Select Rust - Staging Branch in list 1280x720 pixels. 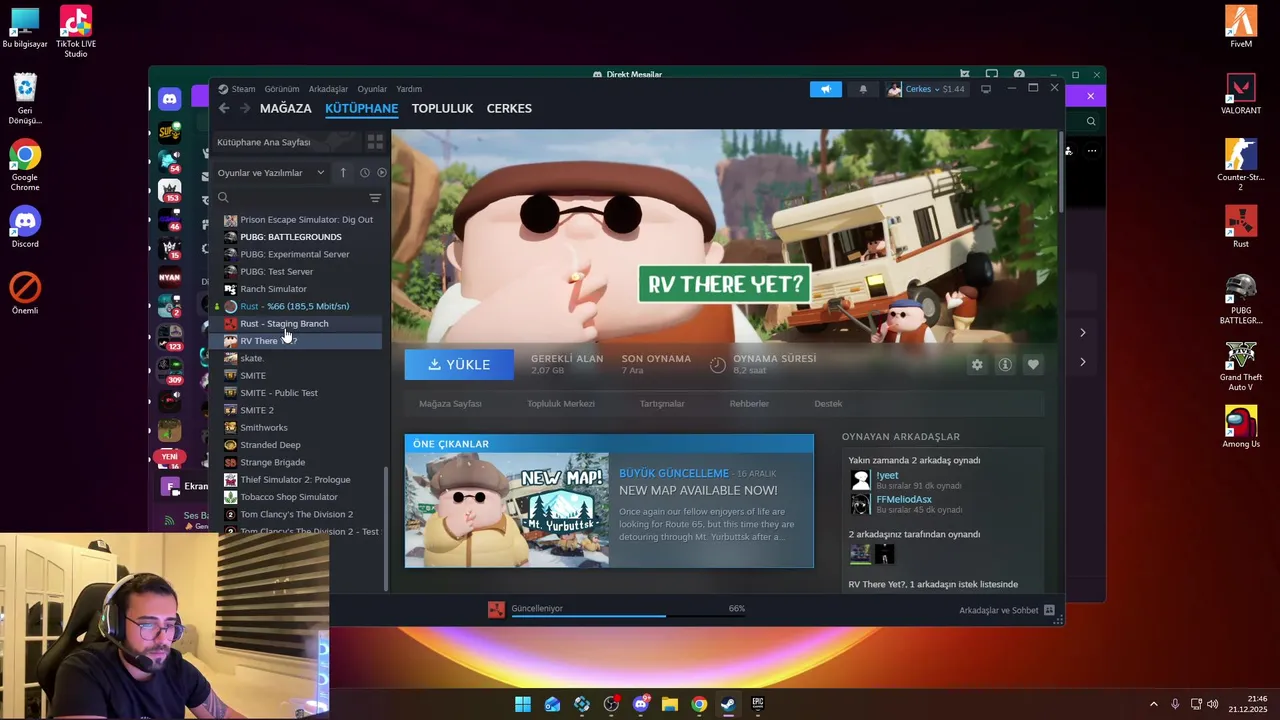pos(284,324)
